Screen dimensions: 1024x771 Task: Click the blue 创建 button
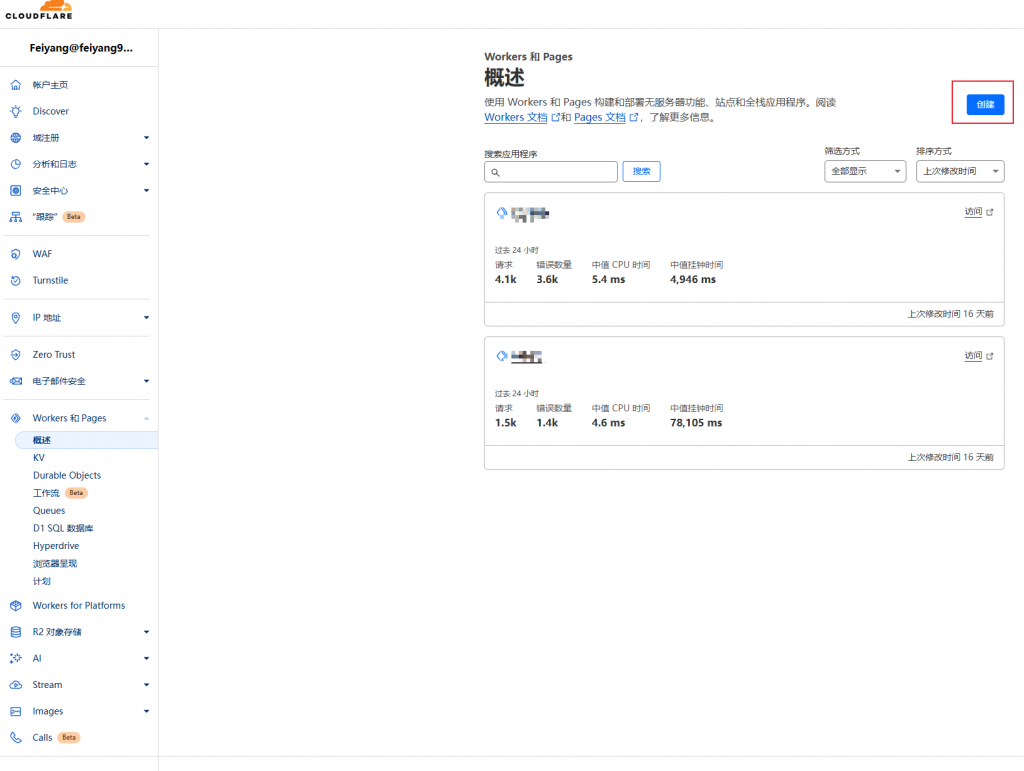[x=985, y=104]
